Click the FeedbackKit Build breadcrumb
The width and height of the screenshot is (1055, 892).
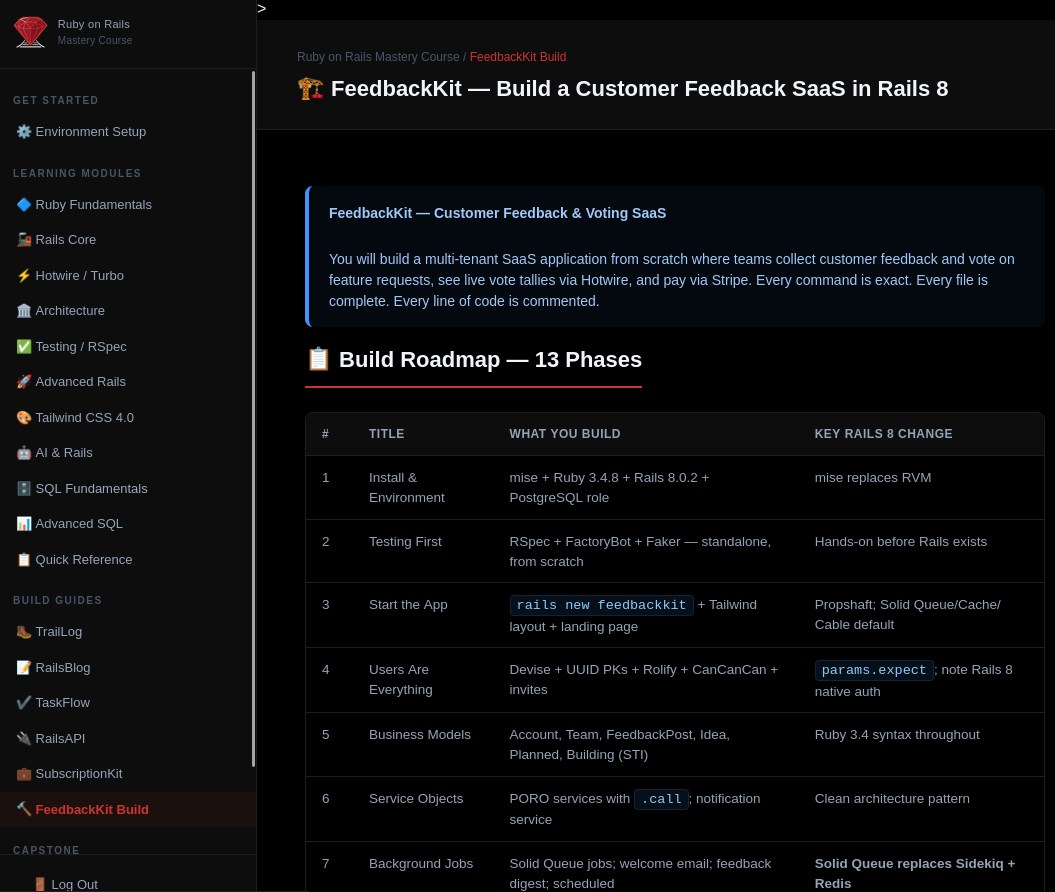[518, 57]
